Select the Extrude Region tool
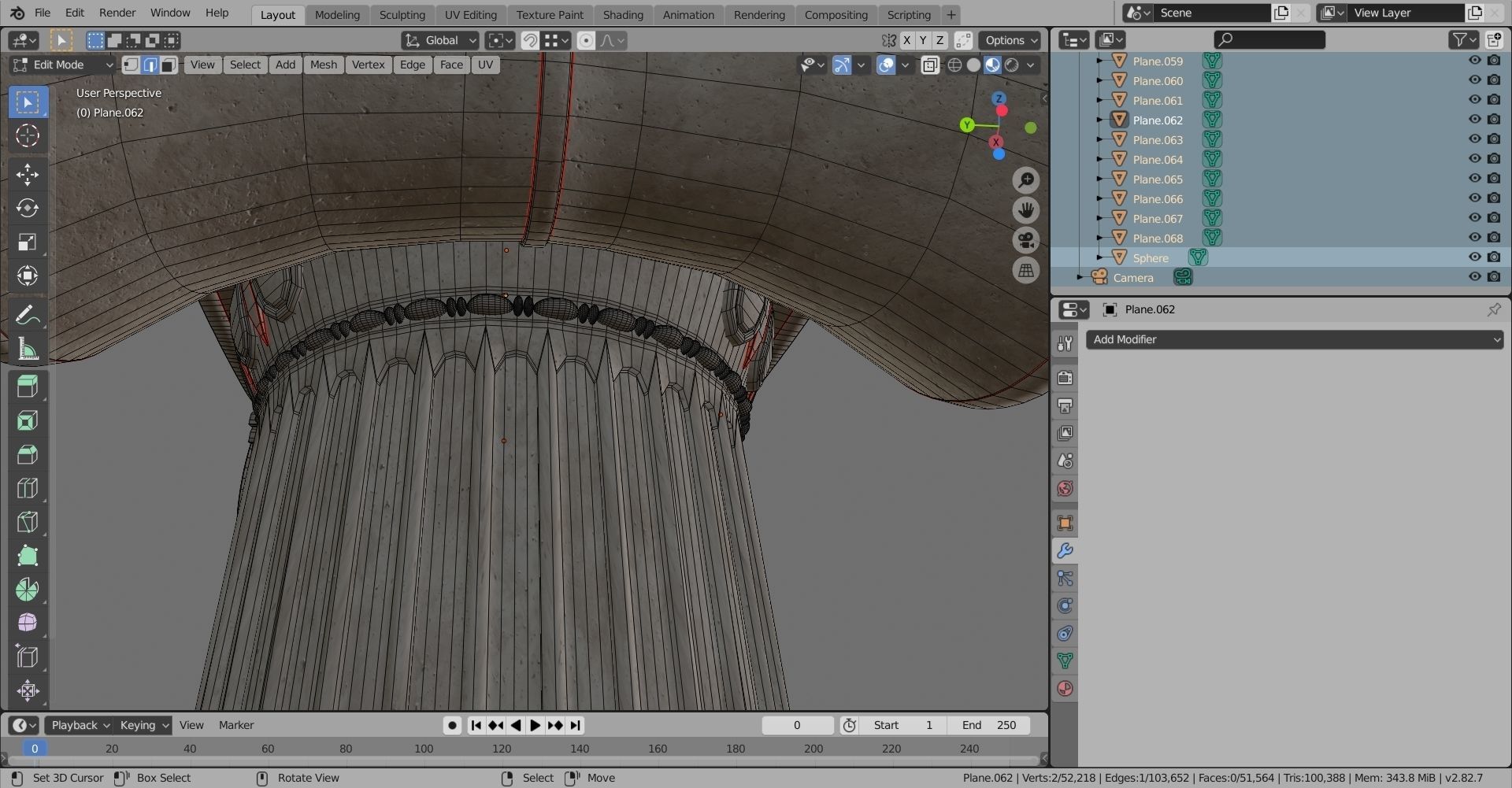Image resolution: width=1512 pixels, height=788 pixels. (x=28, y=387)
